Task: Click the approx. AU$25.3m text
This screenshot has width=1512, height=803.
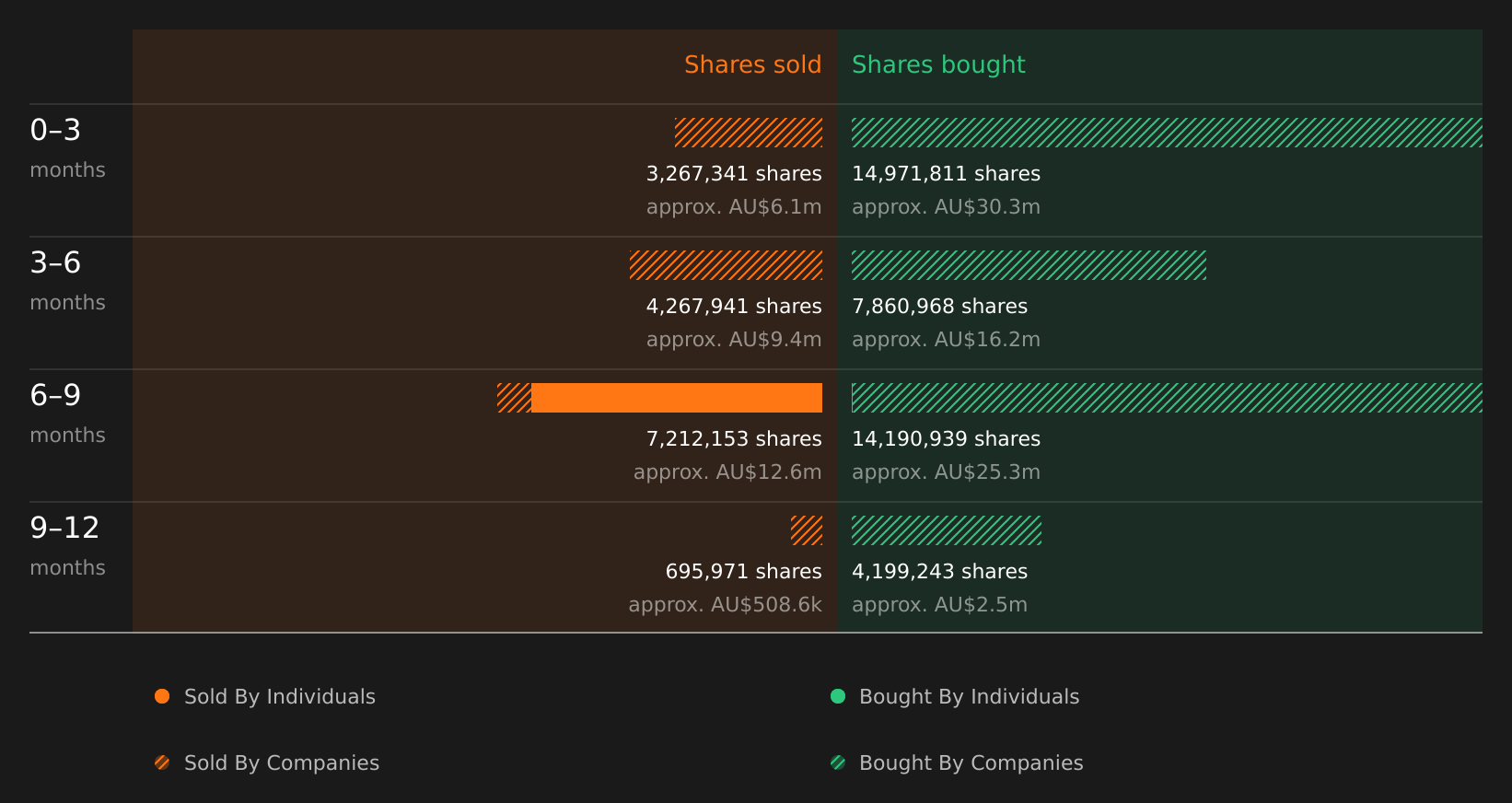Action: 946,472
